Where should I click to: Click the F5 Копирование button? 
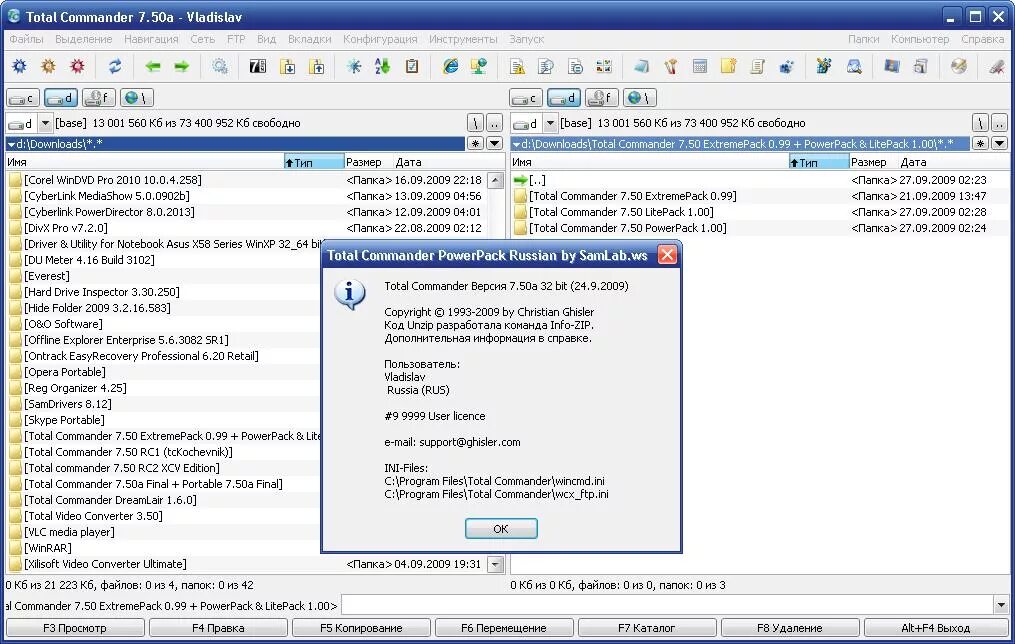[361, 628]
